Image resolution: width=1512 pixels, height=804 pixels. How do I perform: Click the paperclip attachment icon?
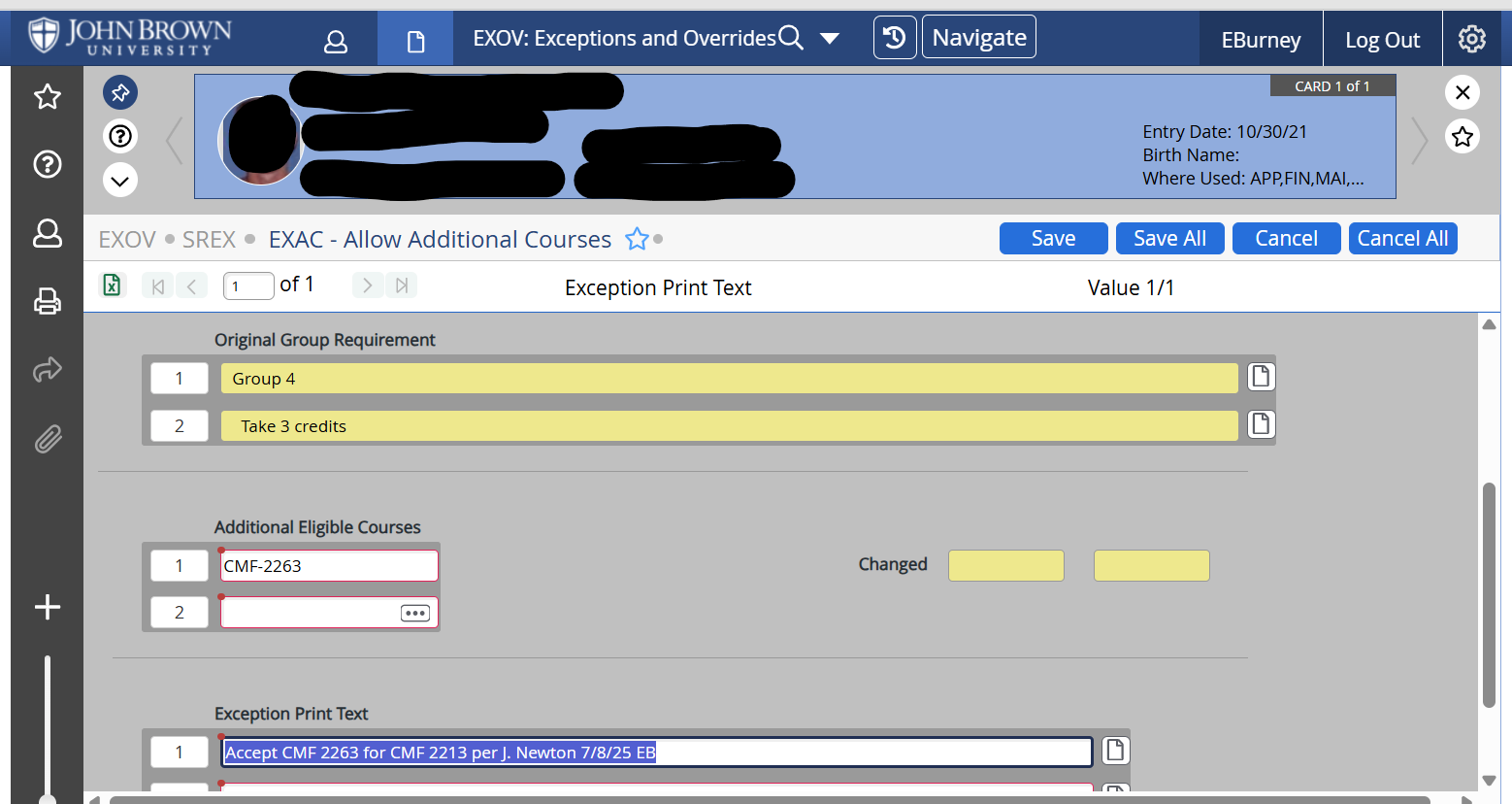coord(48,439)
